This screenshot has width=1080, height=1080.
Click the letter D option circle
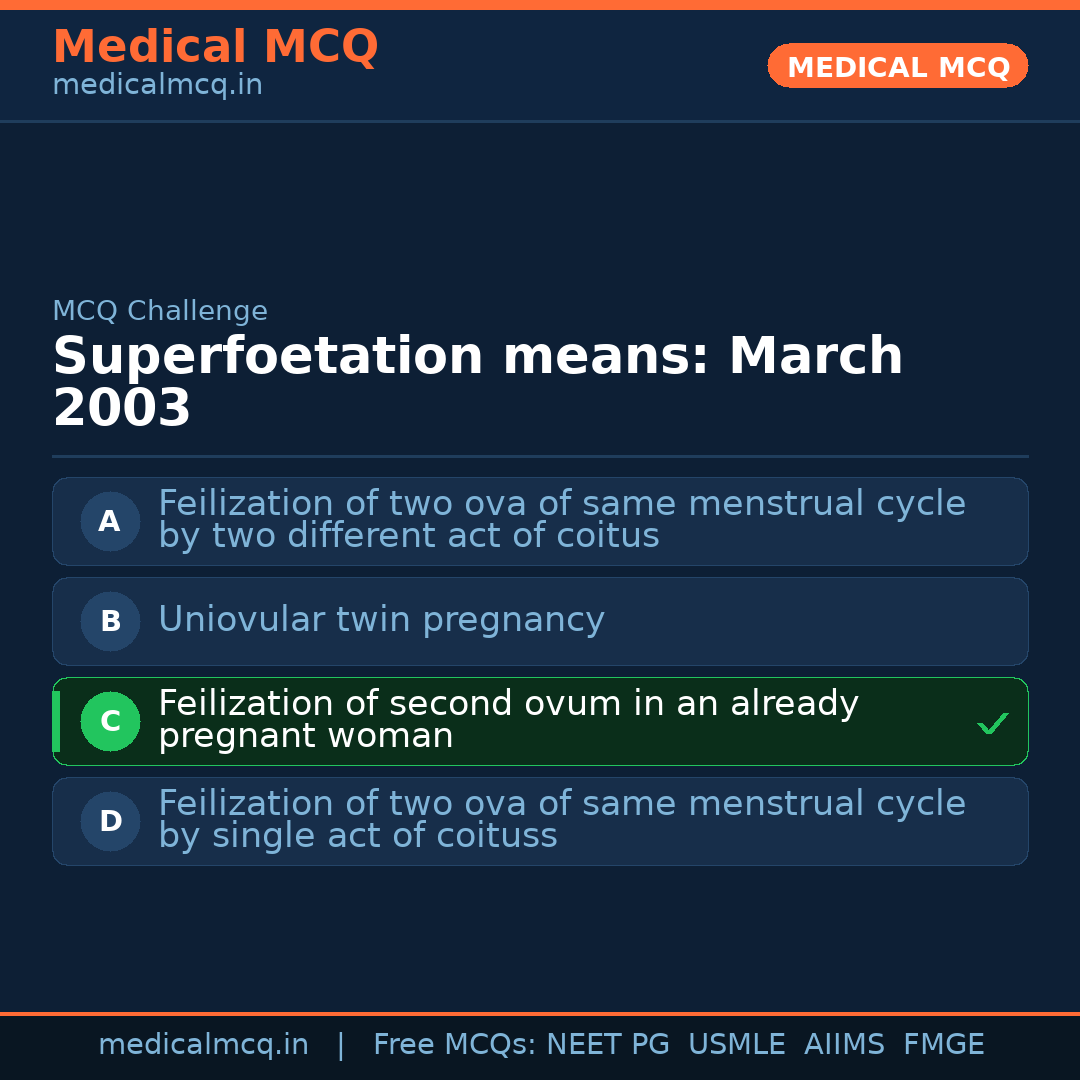point(110,821)
